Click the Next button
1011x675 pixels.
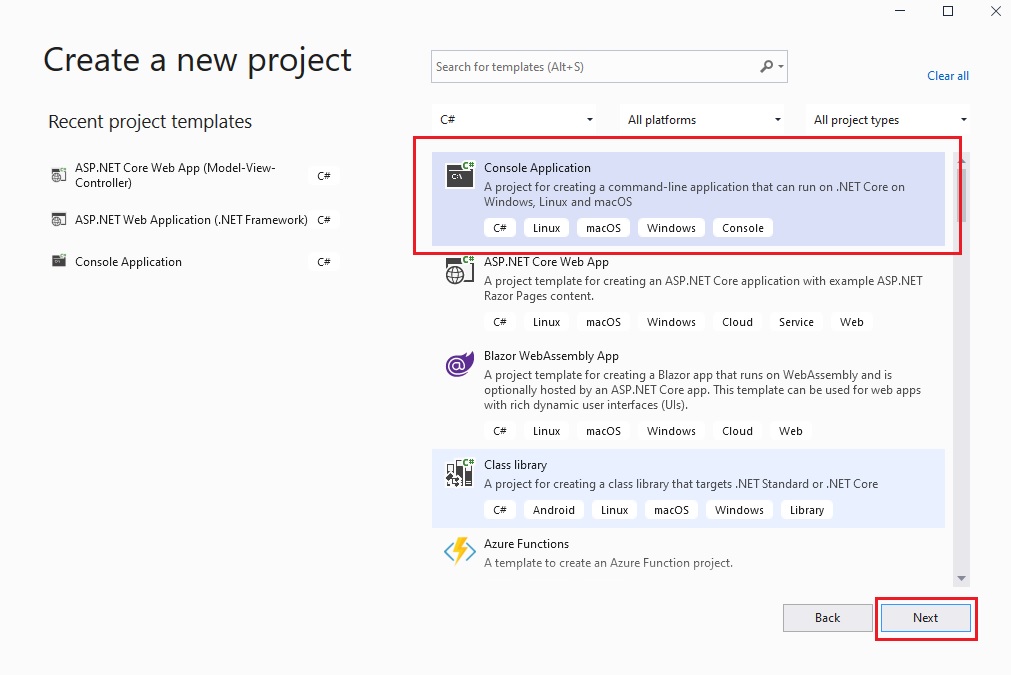[925, 618]
